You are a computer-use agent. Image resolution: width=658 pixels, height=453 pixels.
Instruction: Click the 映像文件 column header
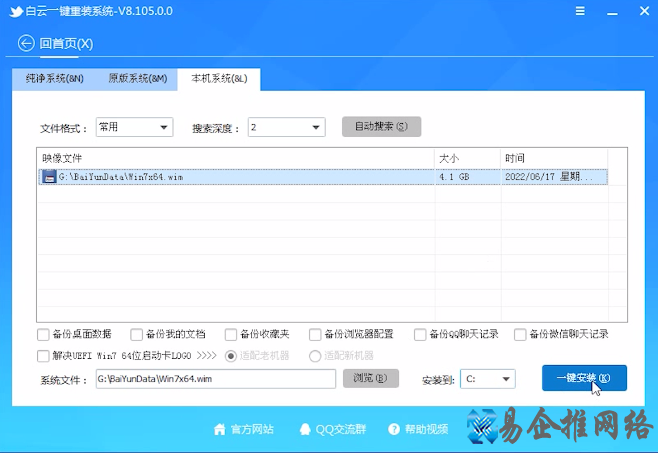point(236,158)
